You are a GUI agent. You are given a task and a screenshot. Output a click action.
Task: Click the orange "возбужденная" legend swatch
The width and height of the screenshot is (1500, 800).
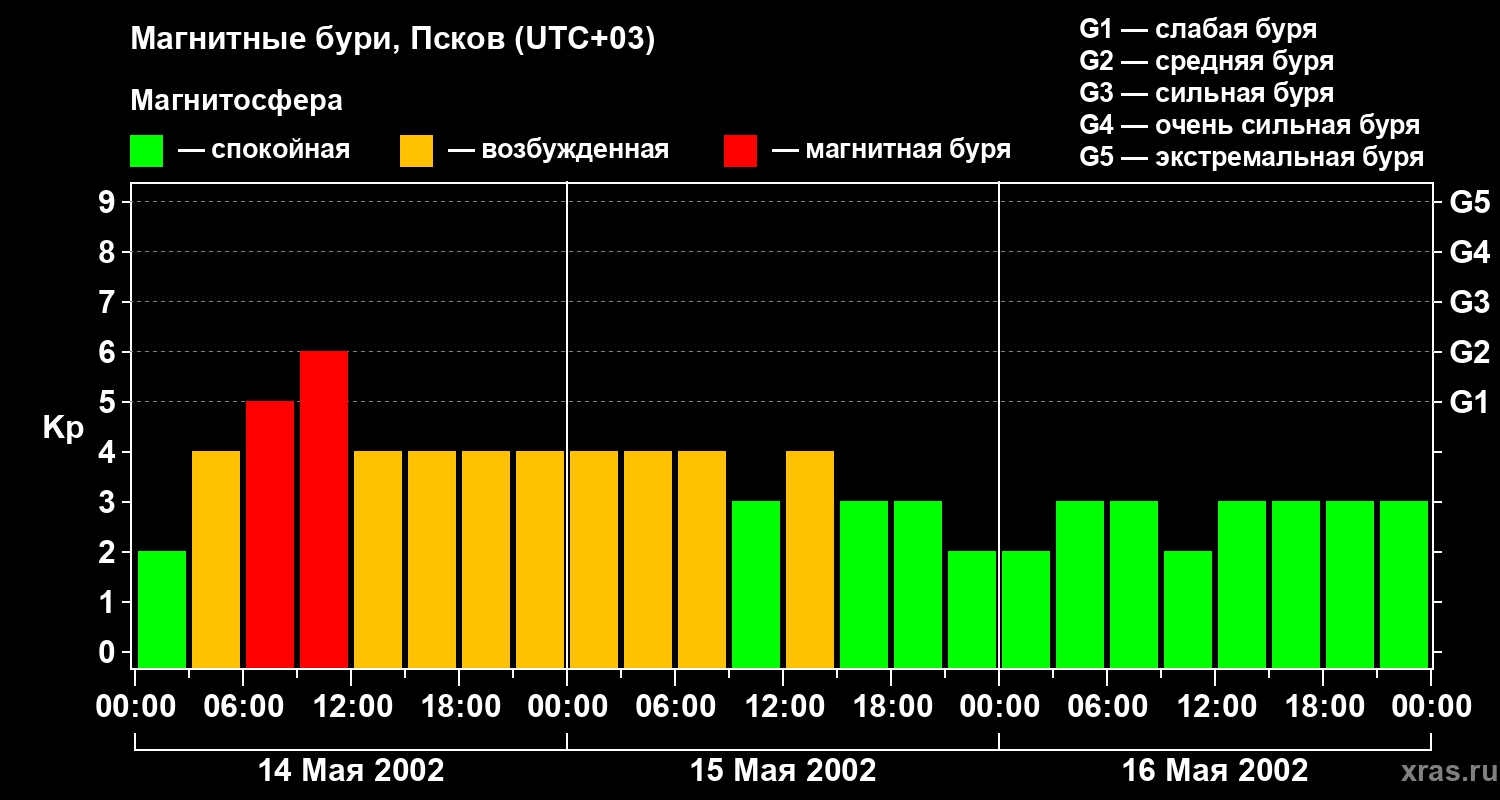(x=416, y=151)
